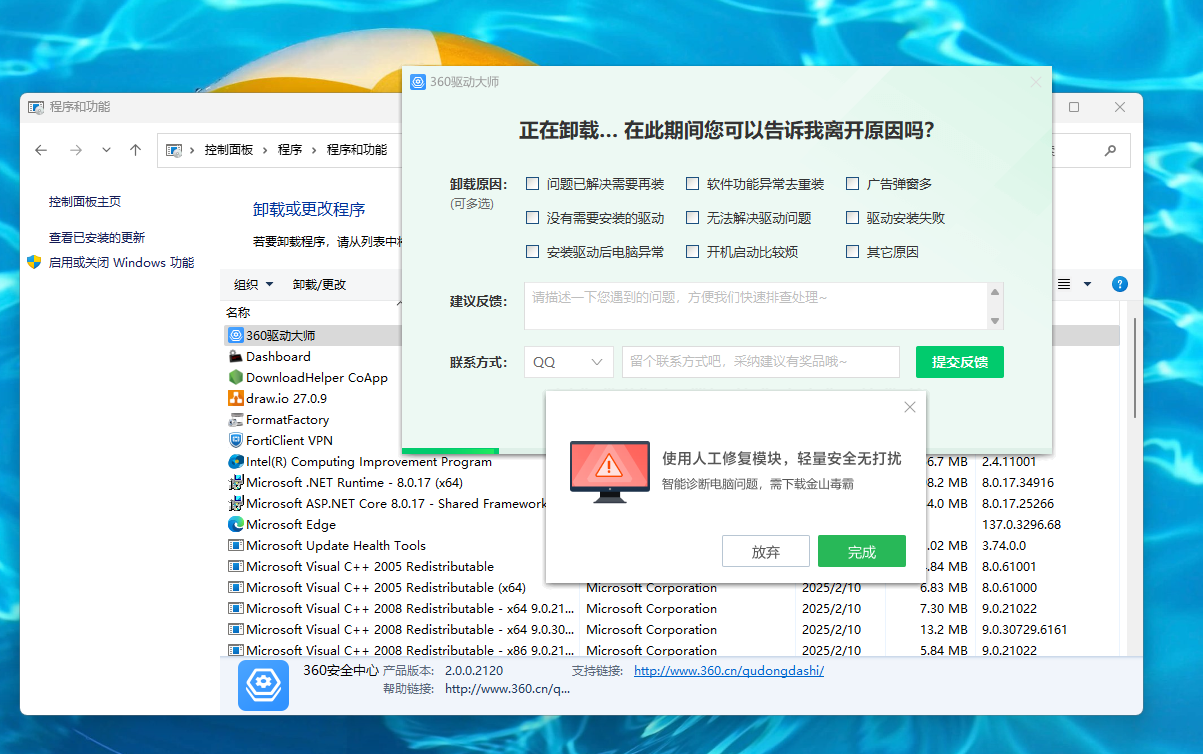Click the draw.io 27.0.9 program icon

(x=236, y=398)
